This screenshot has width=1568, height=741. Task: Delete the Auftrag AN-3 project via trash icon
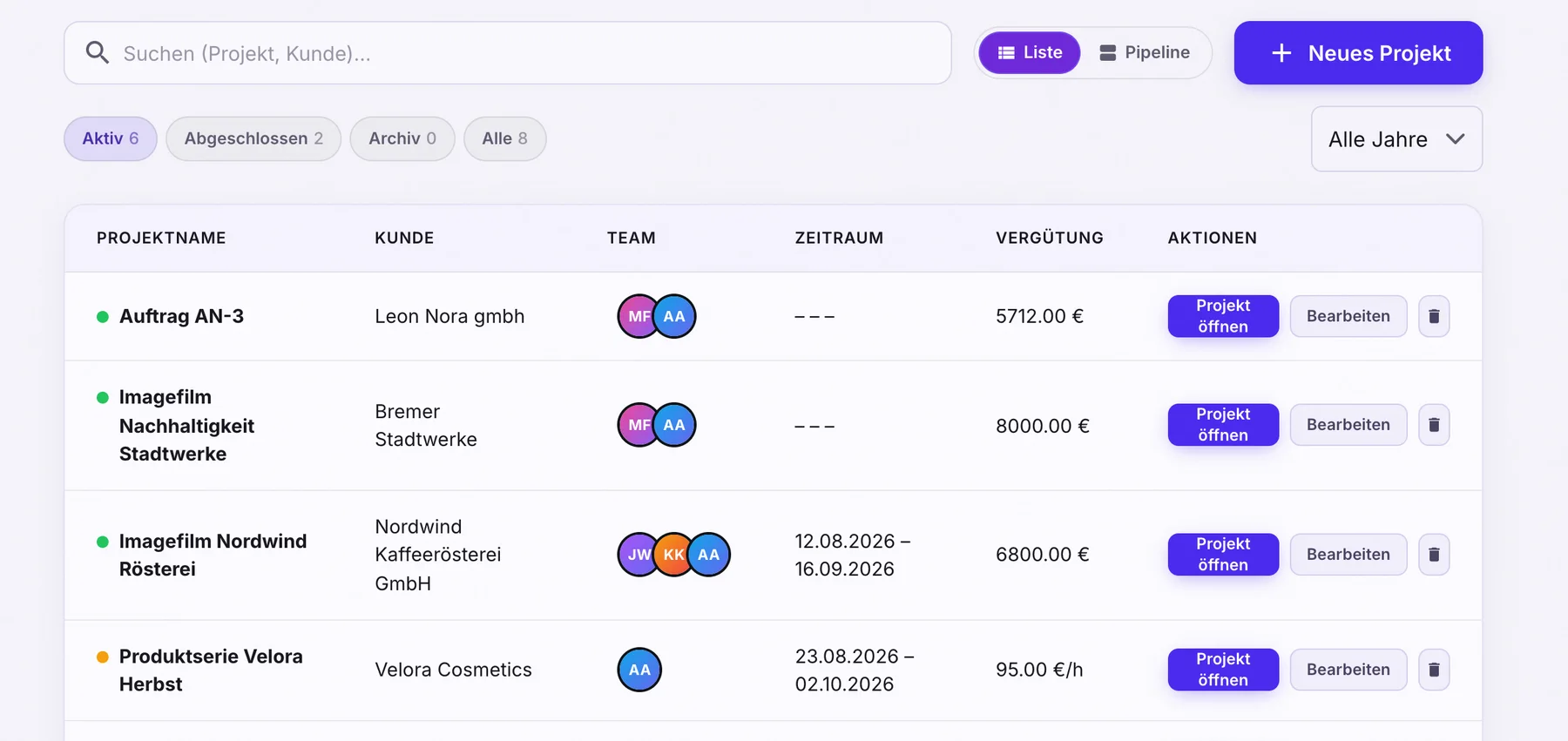tap(1434, 316)
